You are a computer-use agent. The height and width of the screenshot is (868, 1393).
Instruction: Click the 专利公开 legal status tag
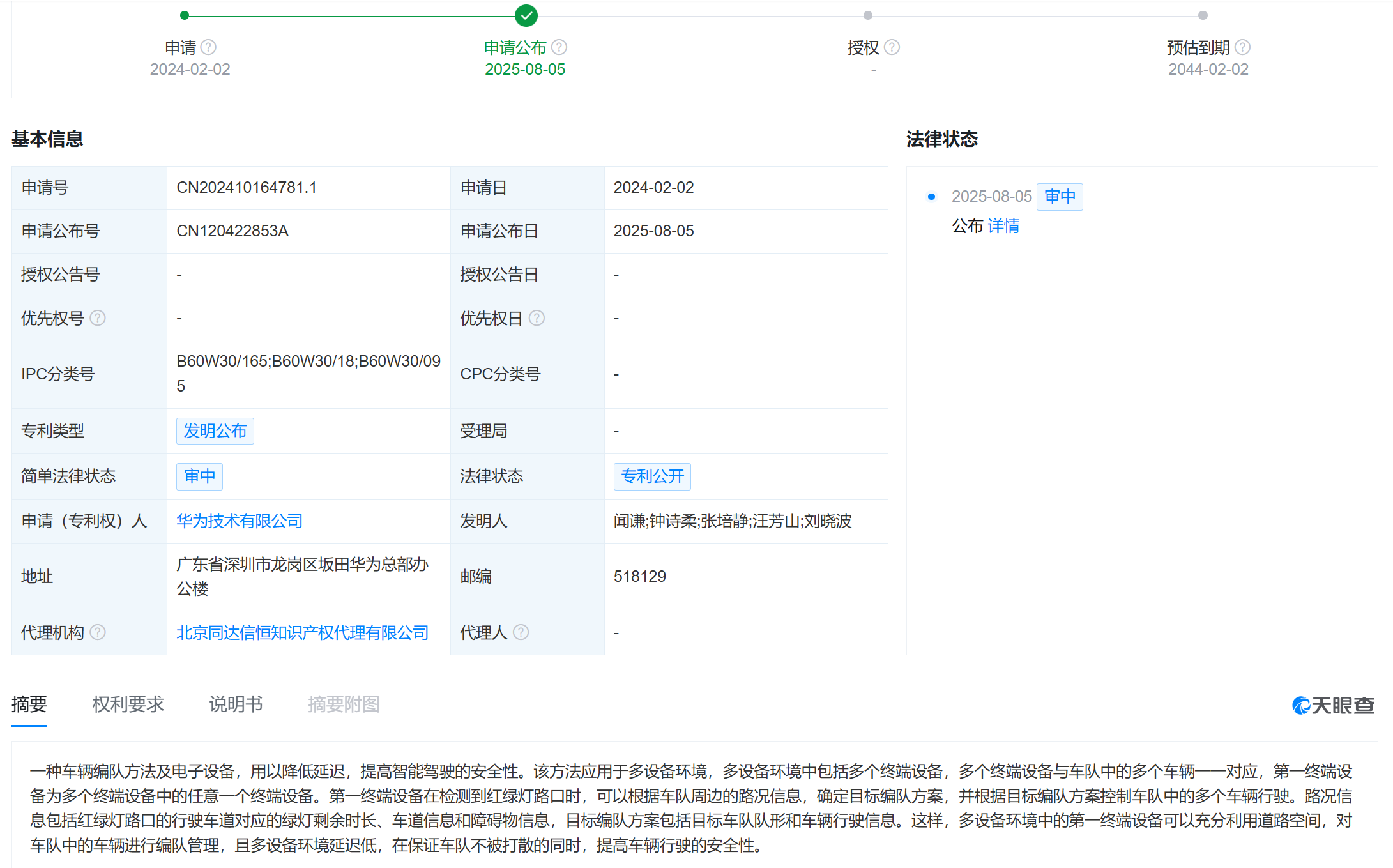[652, 476]
